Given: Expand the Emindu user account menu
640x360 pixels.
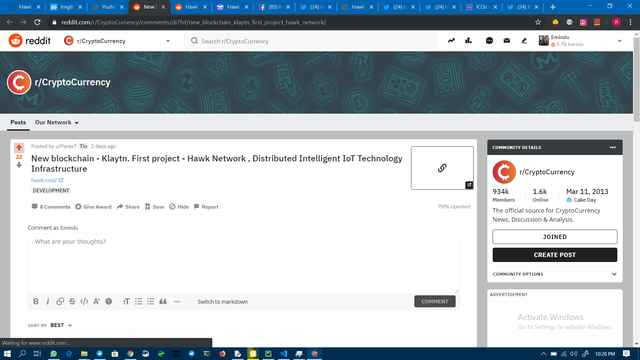Looking at the screenshot, I should point(580,41).
